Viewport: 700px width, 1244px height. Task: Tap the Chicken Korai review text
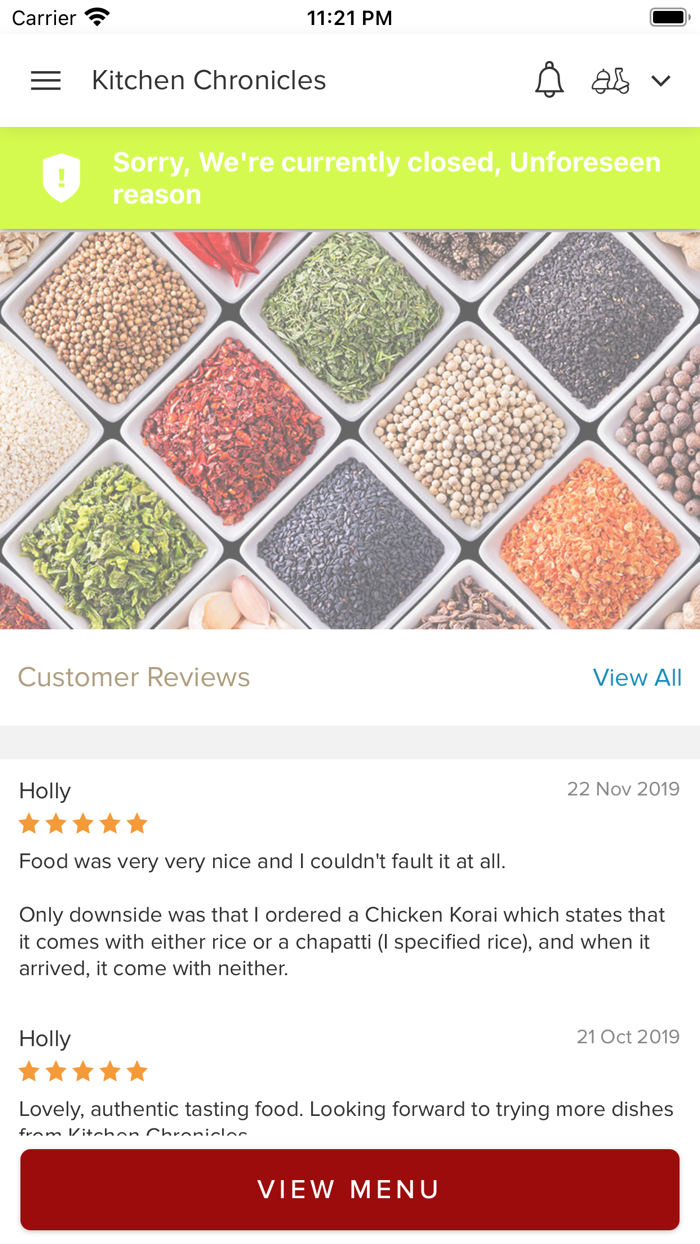pyautogui.click(x=342, y=941)
